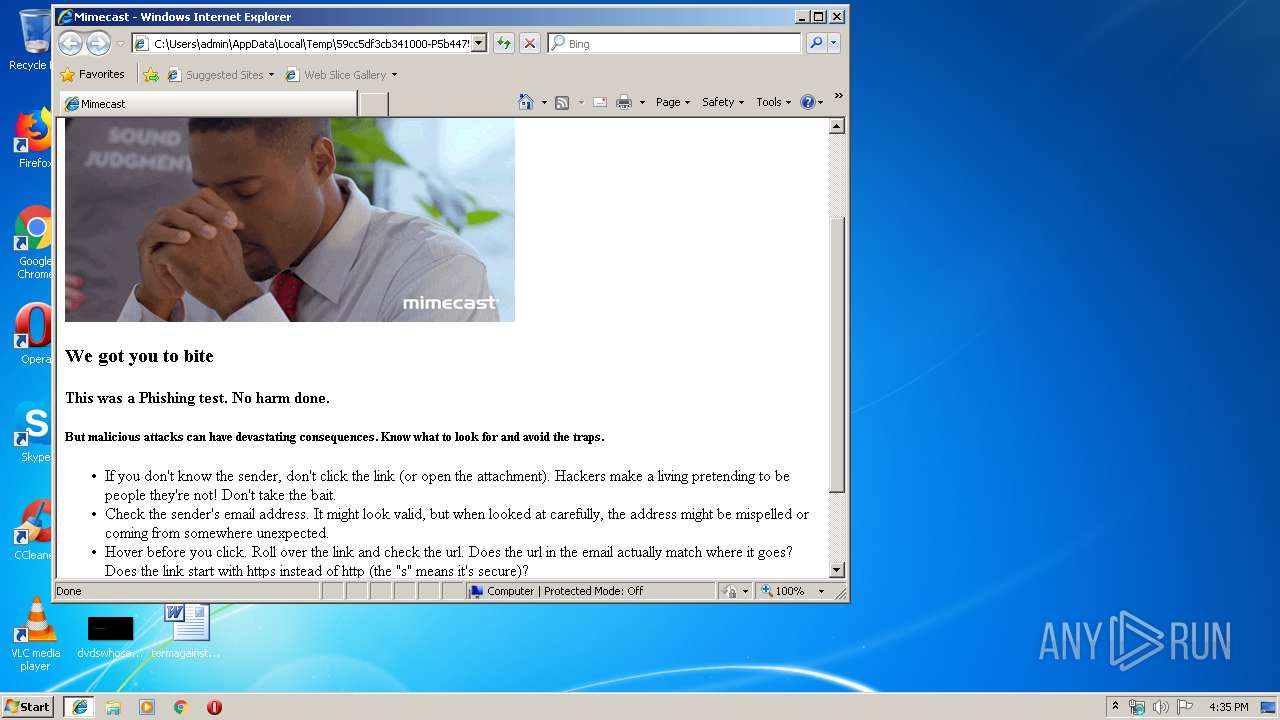Show hidden system tray icons
The image size is (1280, 720).
pos(1115,706)
